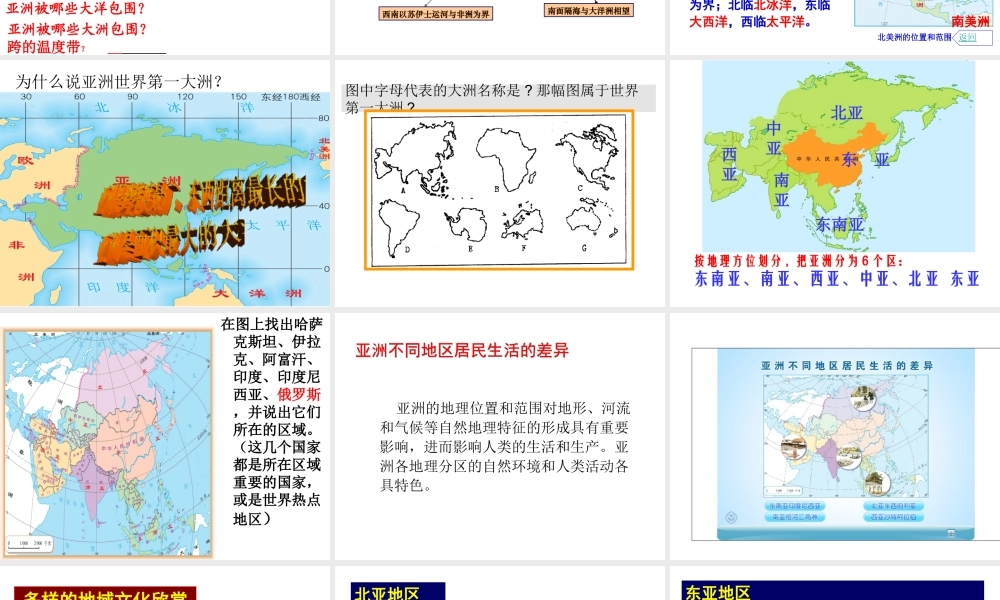The width and height of the screenshot is (1000, 600).
Task: Open the slide asking to find 哈萨克斯坦
Action: 165,436
